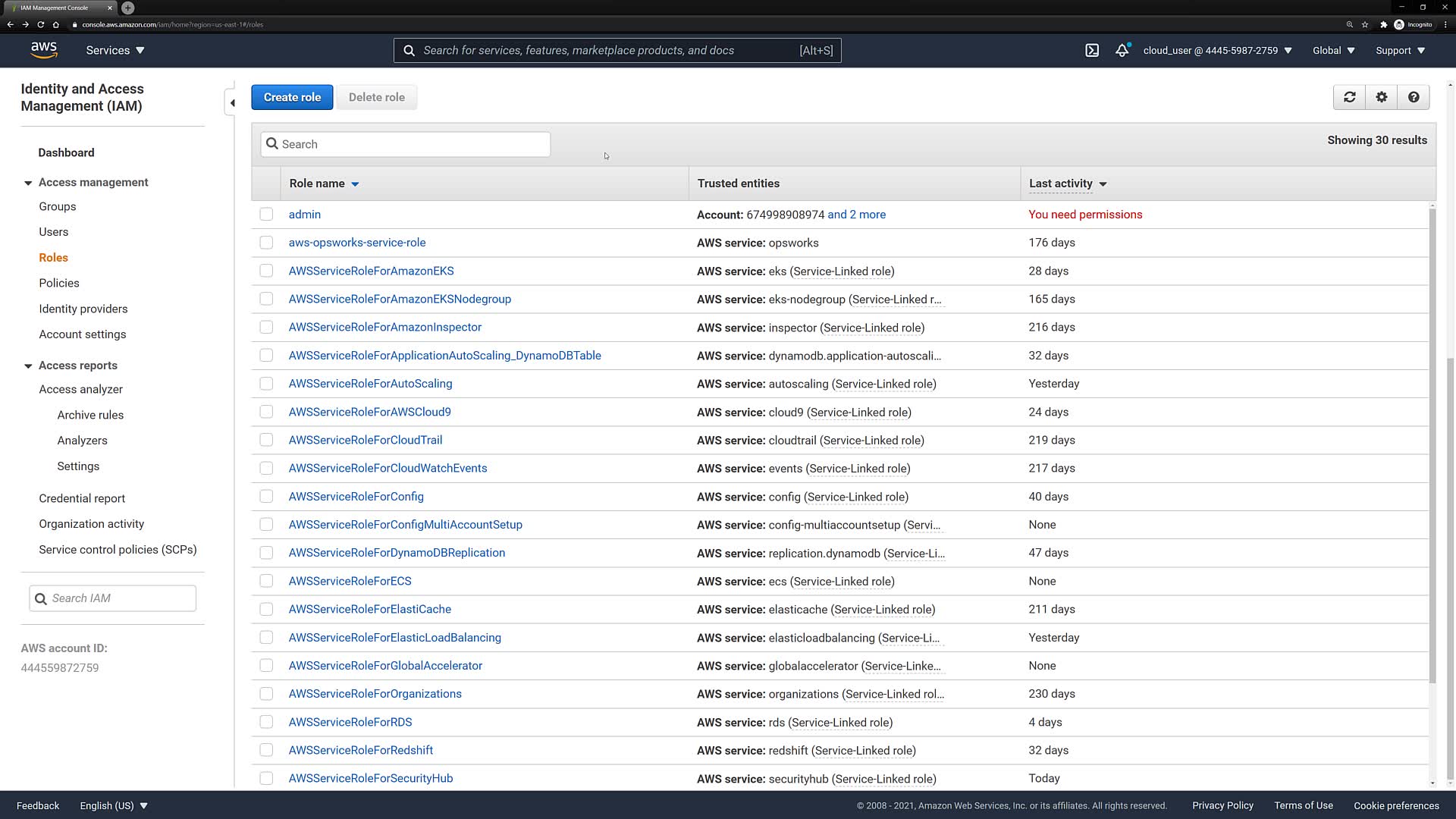Image resolution: width=1456 pixels, height=819 pixels.
Task: Open Users in the sidebar
Action: 54,232
